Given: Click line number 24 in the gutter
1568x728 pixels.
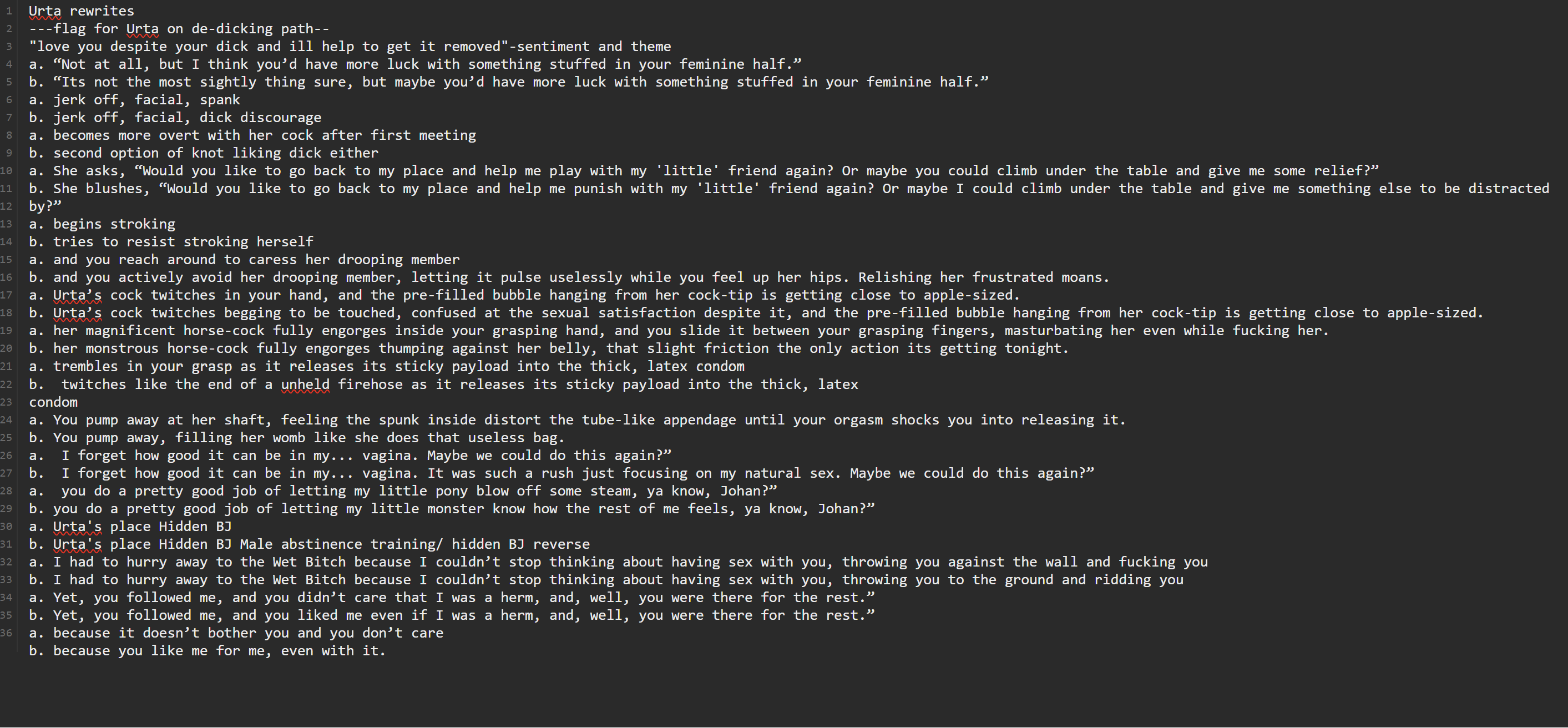Looking at the screenshot, I should [7, 420].
